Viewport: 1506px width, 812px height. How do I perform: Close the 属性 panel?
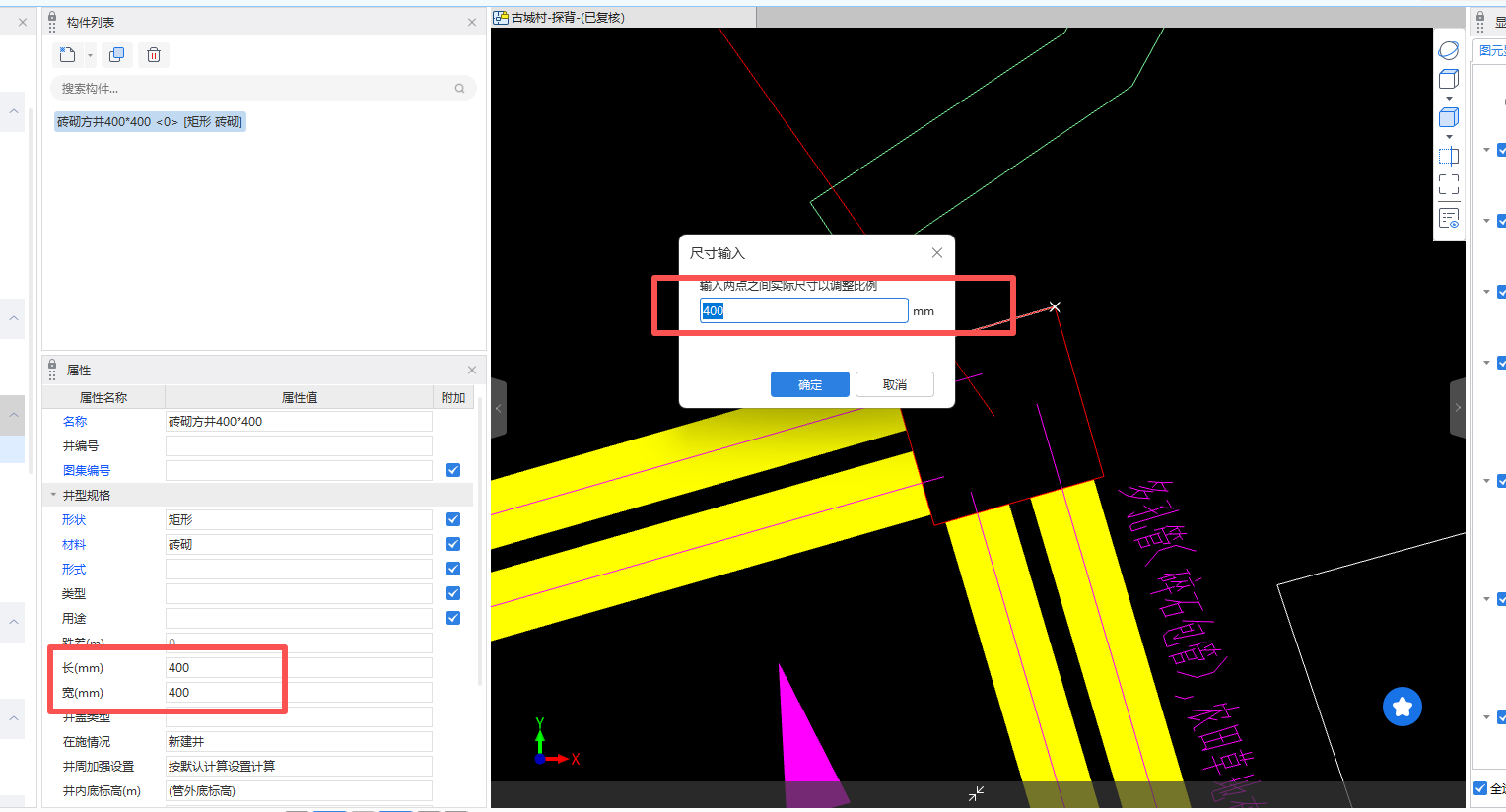click(472, 370)
